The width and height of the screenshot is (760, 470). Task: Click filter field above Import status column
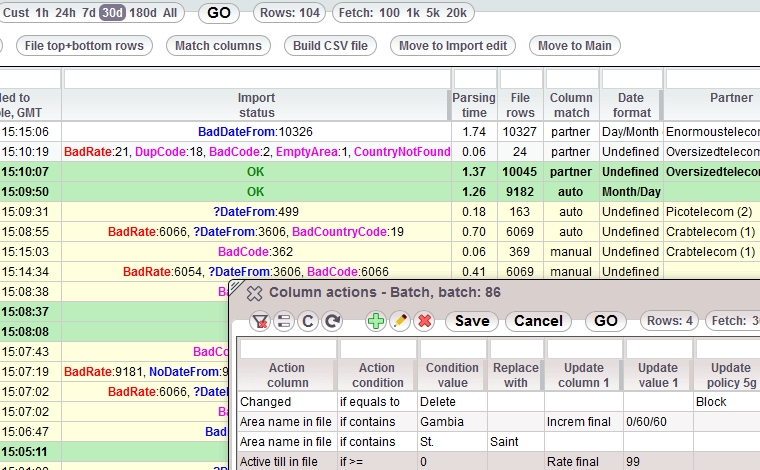tap(255, 78)
